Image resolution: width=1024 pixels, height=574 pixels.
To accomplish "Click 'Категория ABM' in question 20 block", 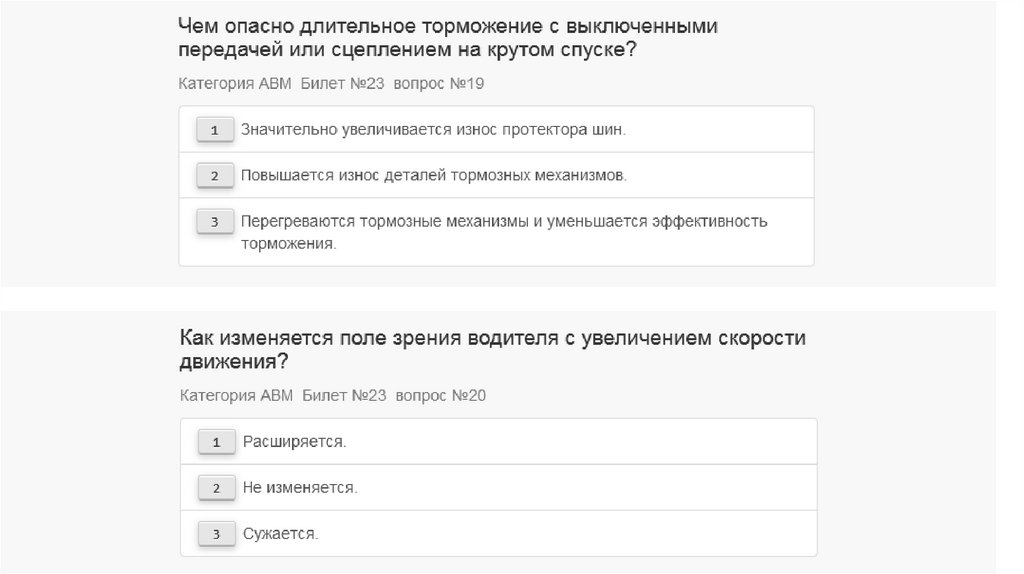I will 237,396.
